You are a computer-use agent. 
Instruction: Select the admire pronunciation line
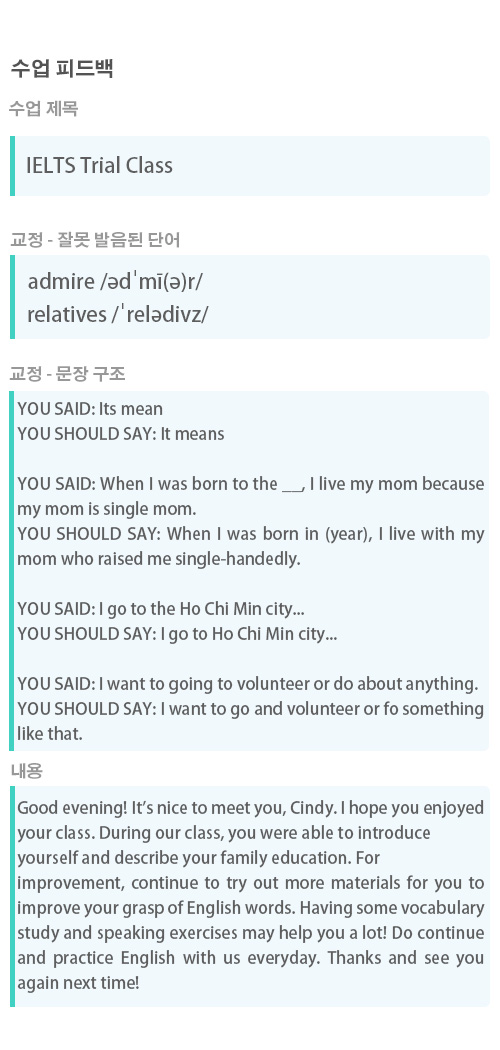(x=115, y=282)
